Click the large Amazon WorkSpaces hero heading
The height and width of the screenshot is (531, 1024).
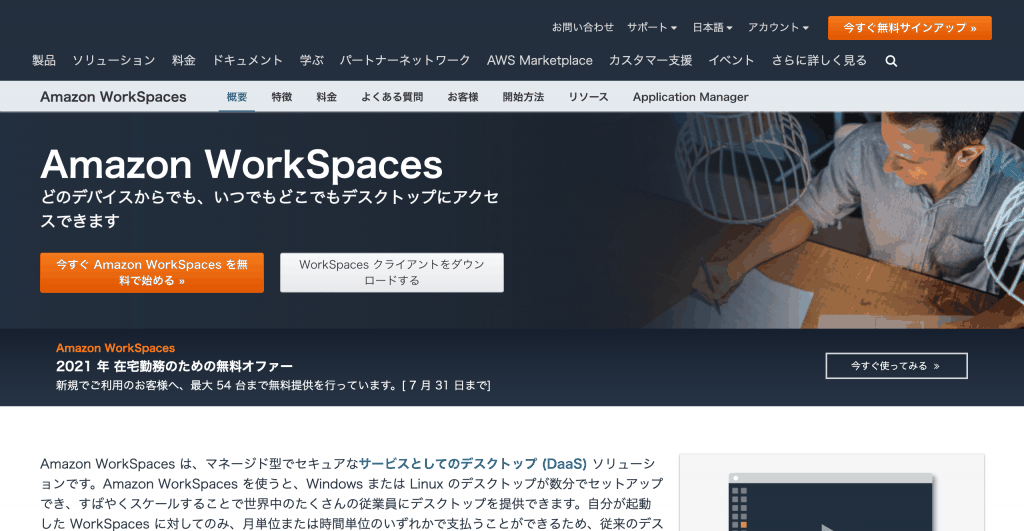click(242, 164)
